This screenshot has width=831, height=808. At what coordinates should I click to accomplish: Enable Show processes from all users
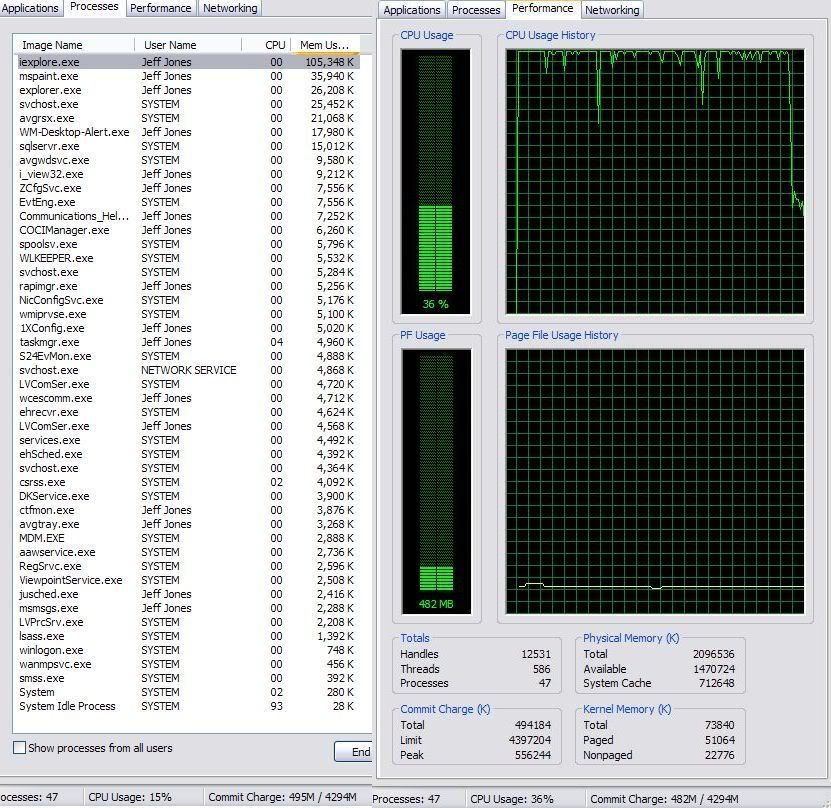click(x=19, y=748)
